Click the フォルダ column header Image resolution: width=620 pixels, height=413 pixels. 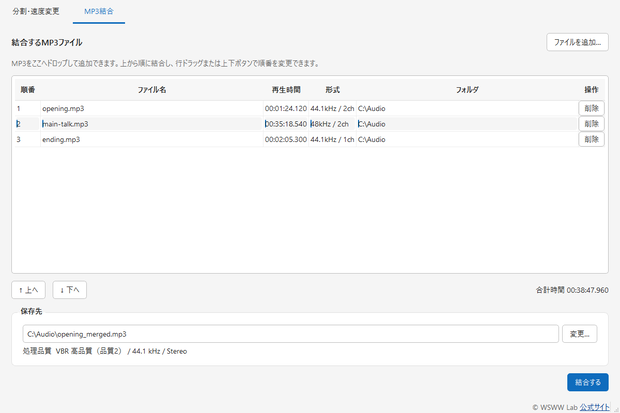[467, 90]
